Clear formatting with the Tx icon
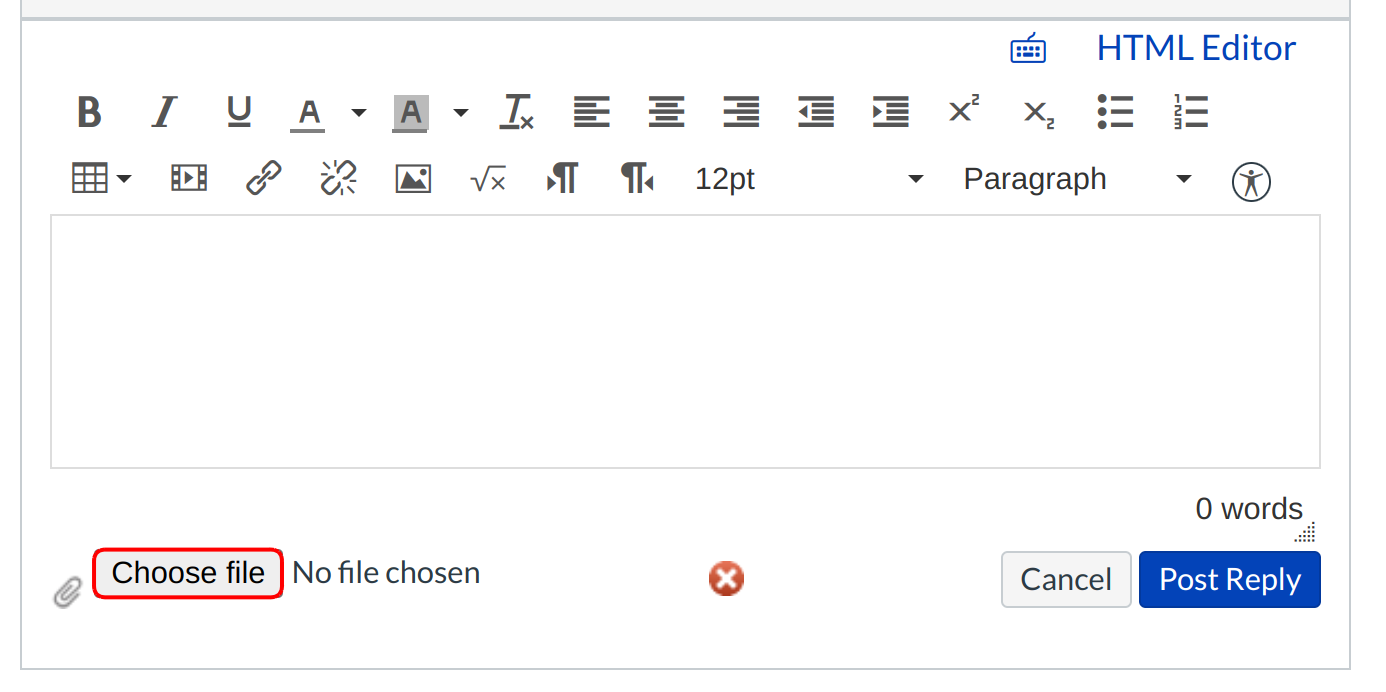 tap(516, 111)
